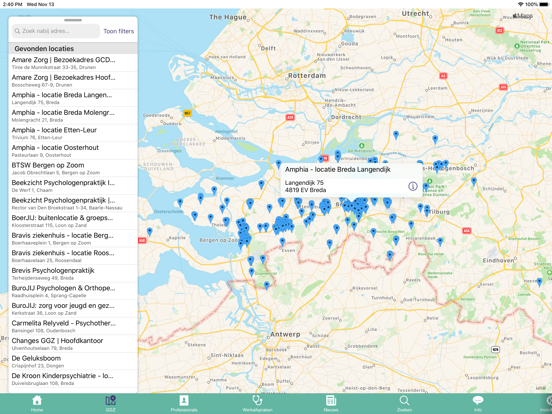Tap the Wi-Fi icon in status bar
Screen dimensions: 552x414
[521, 4]
